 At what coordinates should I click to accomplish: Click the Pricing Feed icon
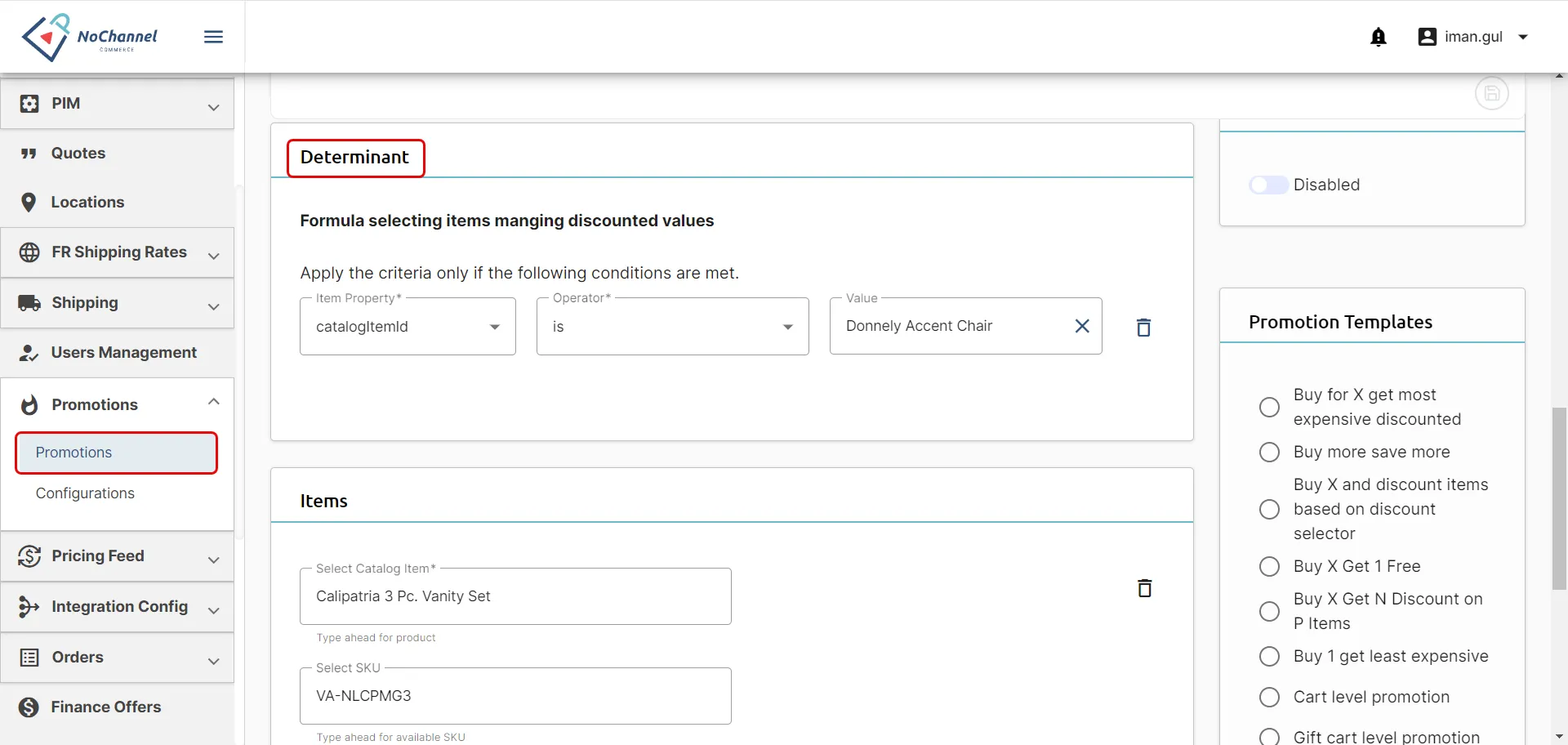[29, 556]
